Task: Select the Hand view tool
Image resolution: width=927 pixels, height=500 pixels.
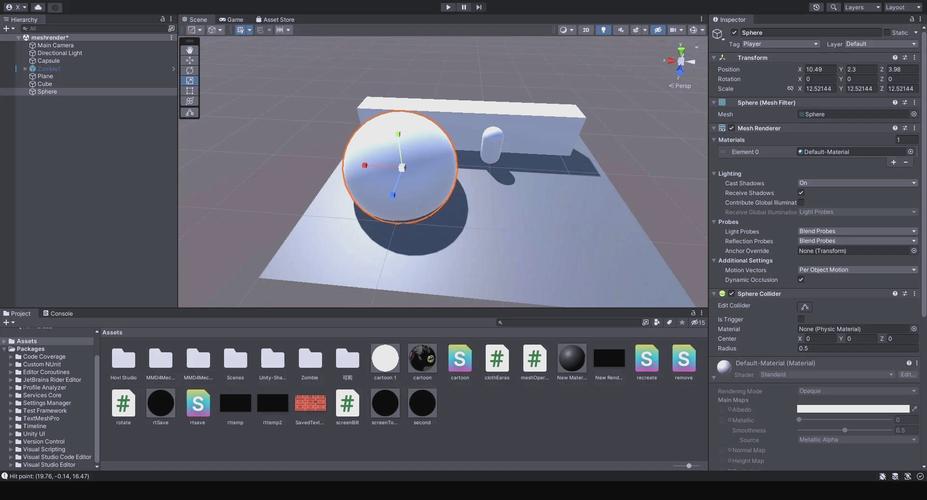Action: (x=189, y=50)
